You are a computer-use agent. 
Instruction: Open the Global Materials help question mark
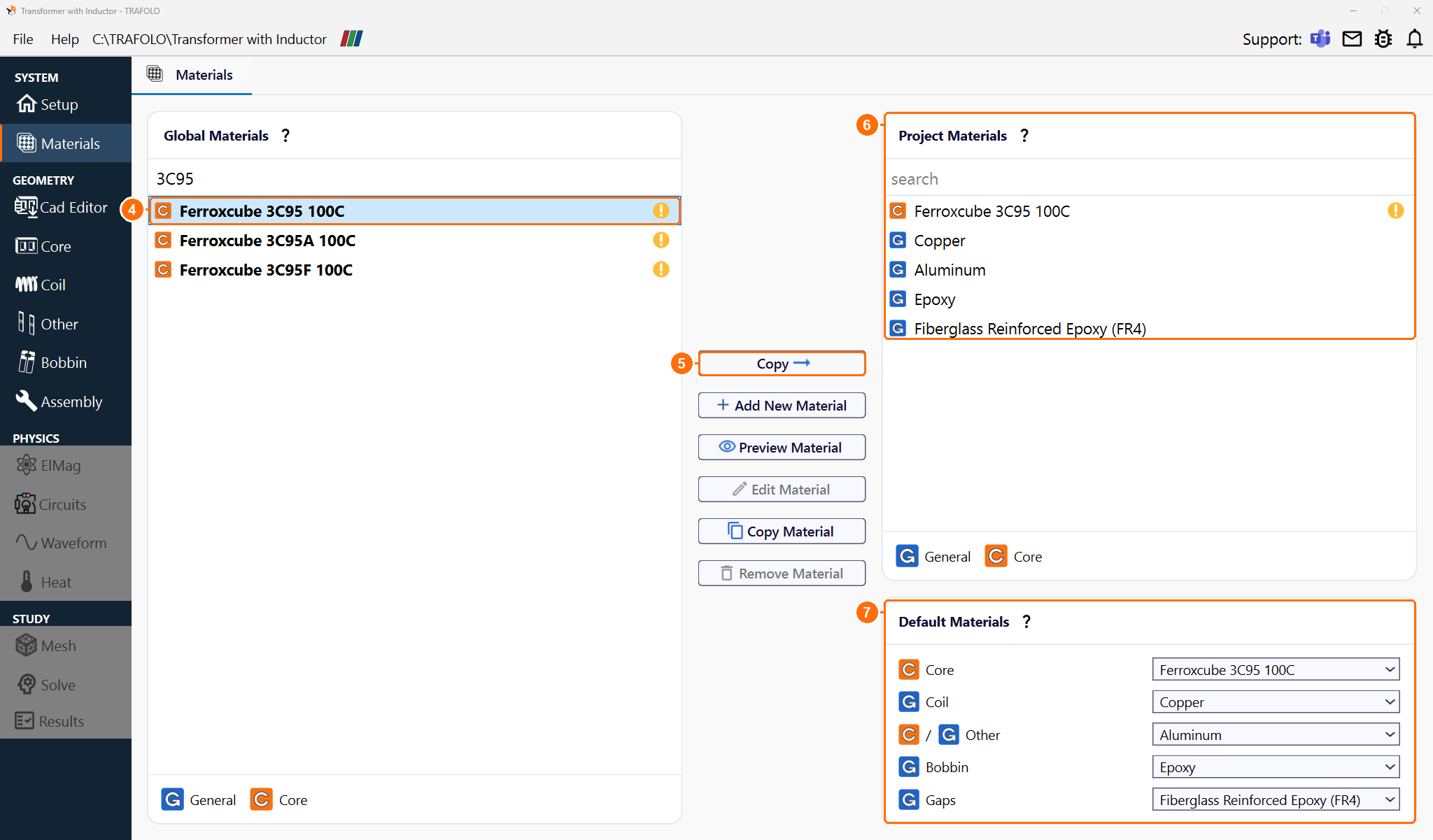coord(285,136)
